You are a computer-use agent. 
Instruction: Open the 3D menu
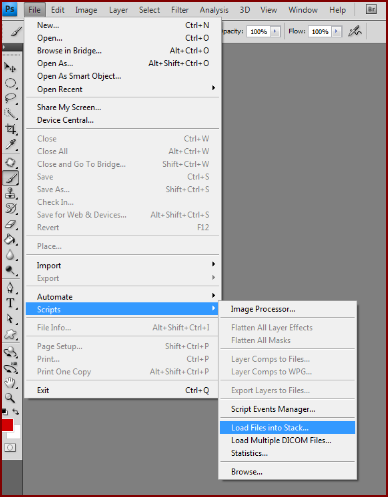click(x=245, y=10)
